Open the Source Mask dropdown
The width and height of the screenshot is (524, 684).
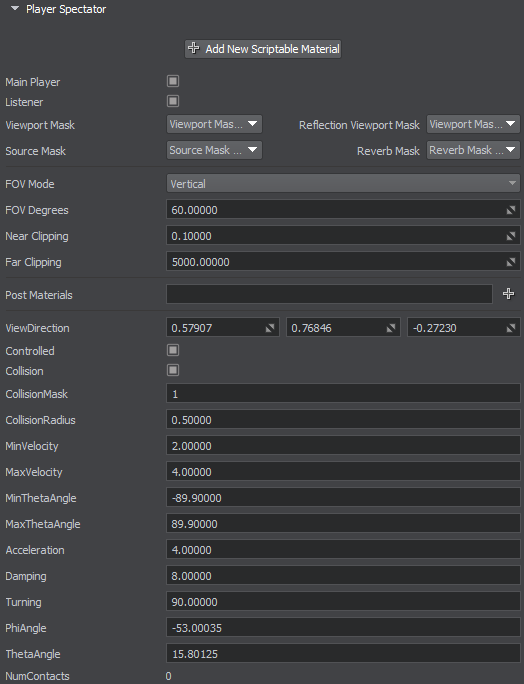(x=214, y=150)
